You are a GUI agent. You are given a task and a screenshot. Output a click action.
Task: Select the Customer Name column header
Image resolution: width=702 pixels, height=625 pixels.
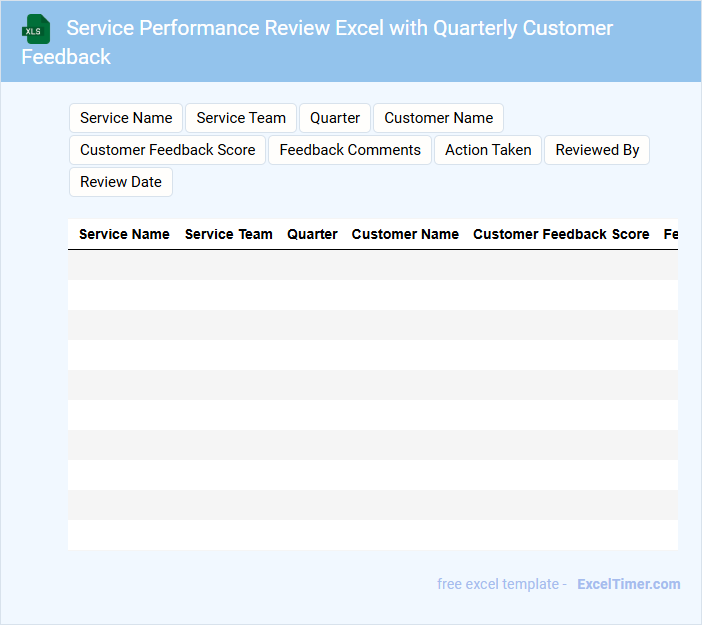pos(405,234)
